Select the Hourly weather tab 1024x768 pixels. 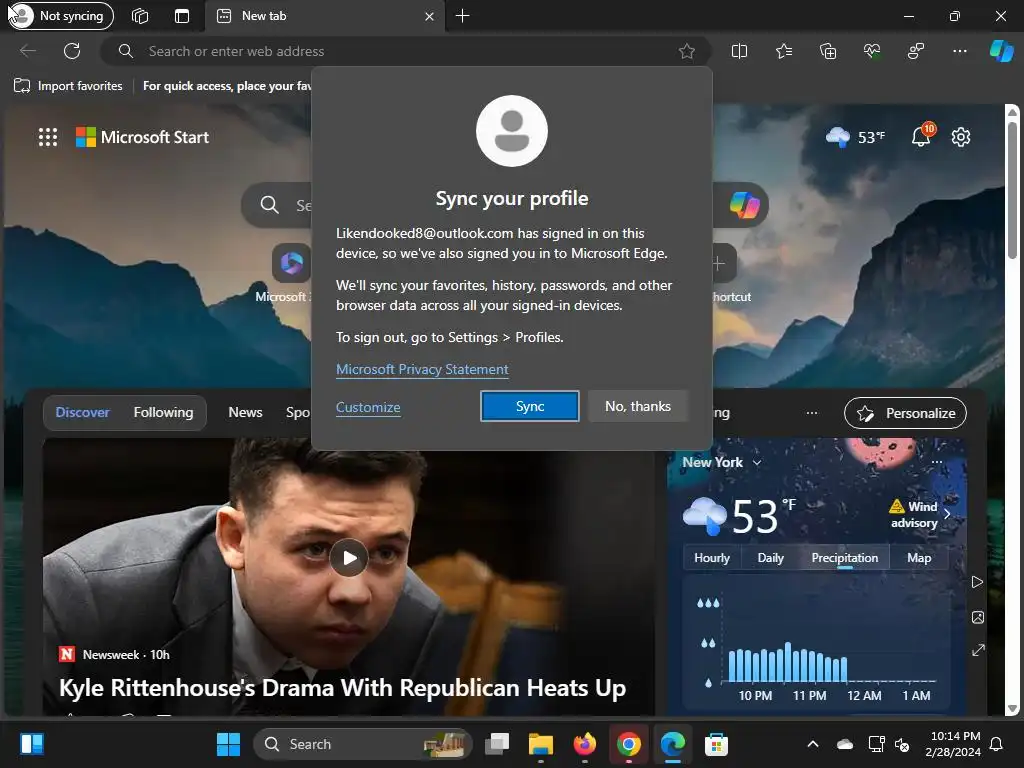point(712,558)
